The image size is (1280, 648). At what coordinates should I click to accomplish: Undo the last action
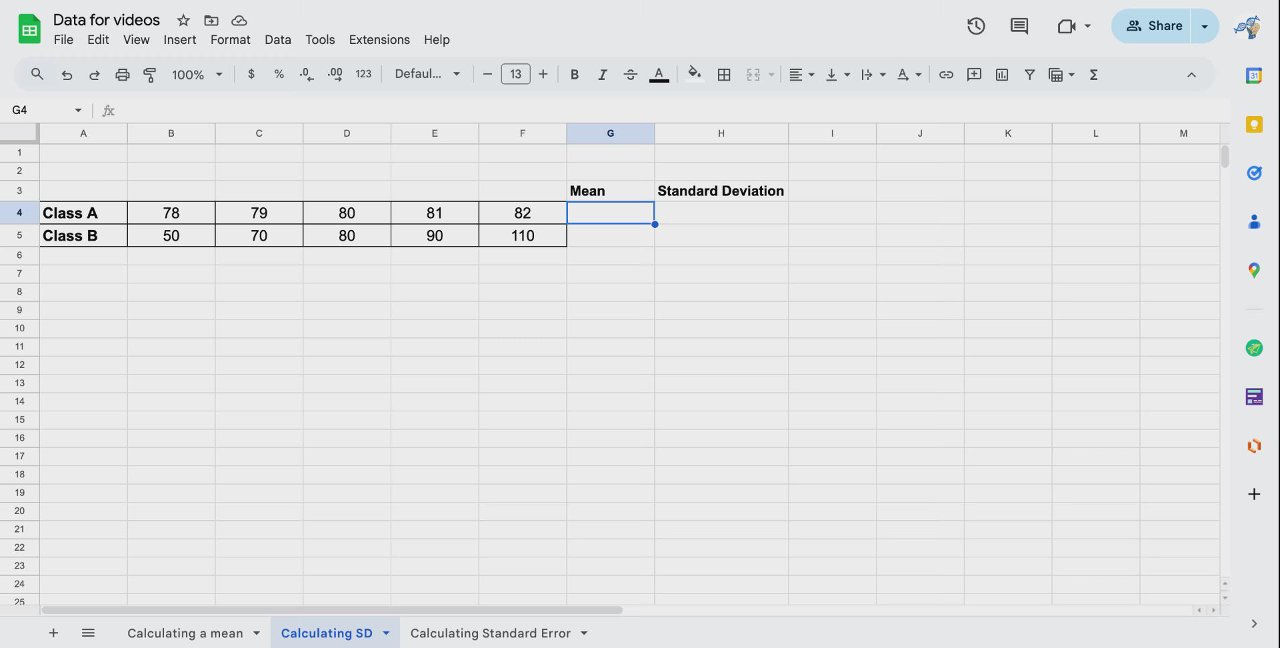[x=67, y=74]
